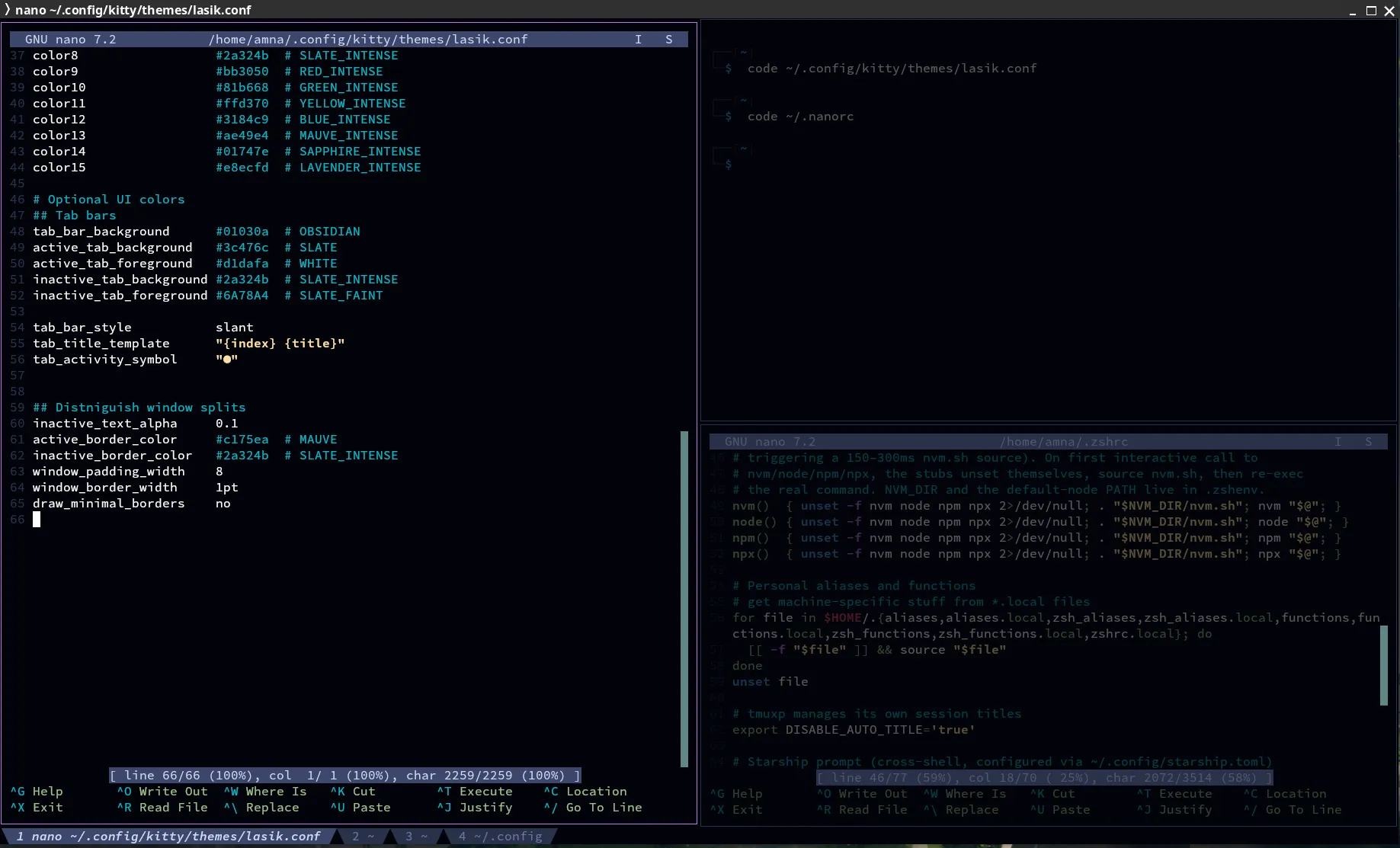This screenshot has width=1400, height=848.
Task: Switch to tab 3 ~
Action: [416, 836]
